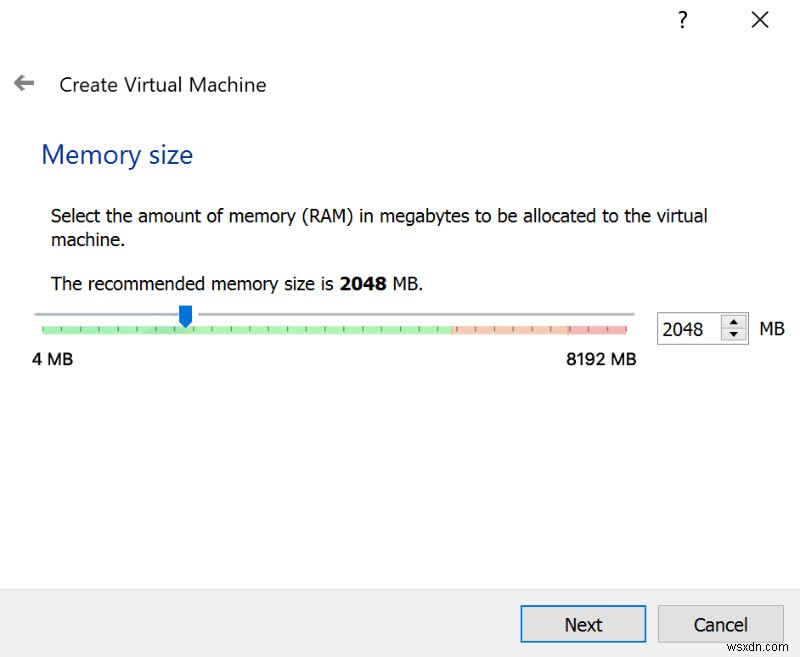Click the 8192 MB maximum label
The height and width of the screenshot is (657, 800).
pyautogui.click(x=601, y=359)
